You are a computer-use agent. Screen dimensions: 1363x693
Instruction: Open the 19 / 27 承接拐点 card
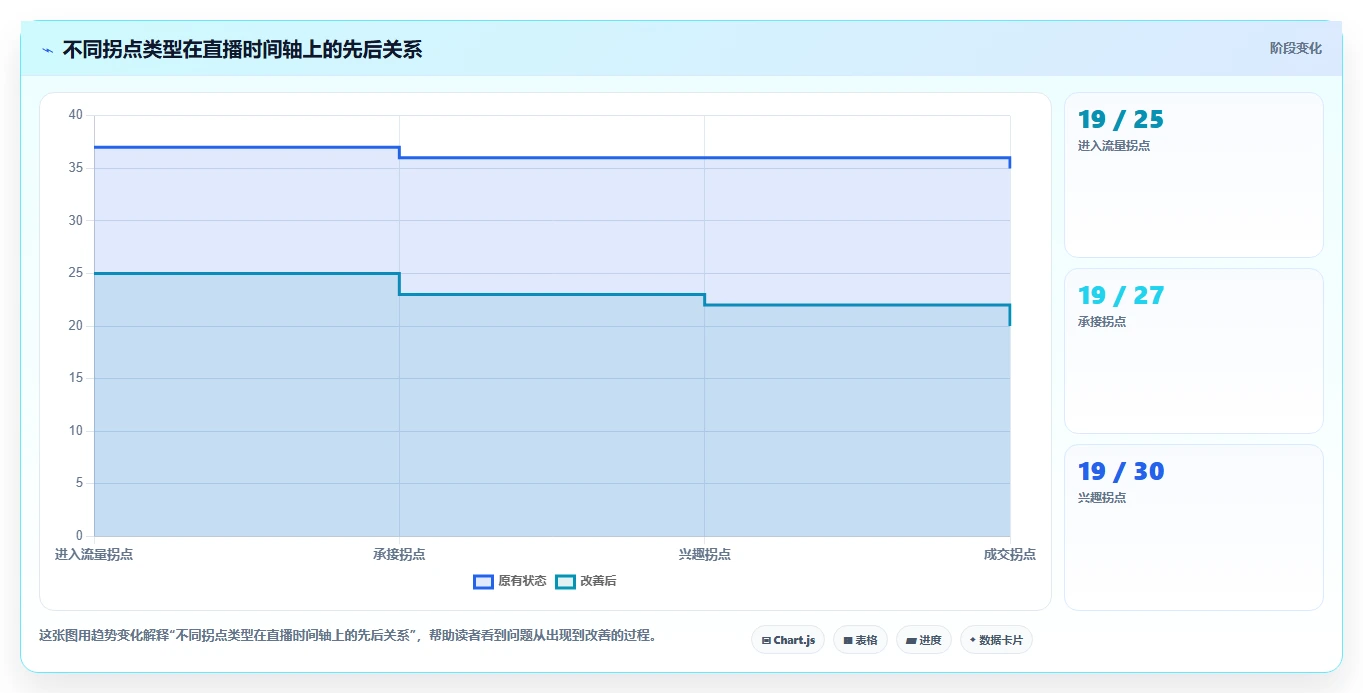point(1194,351)
